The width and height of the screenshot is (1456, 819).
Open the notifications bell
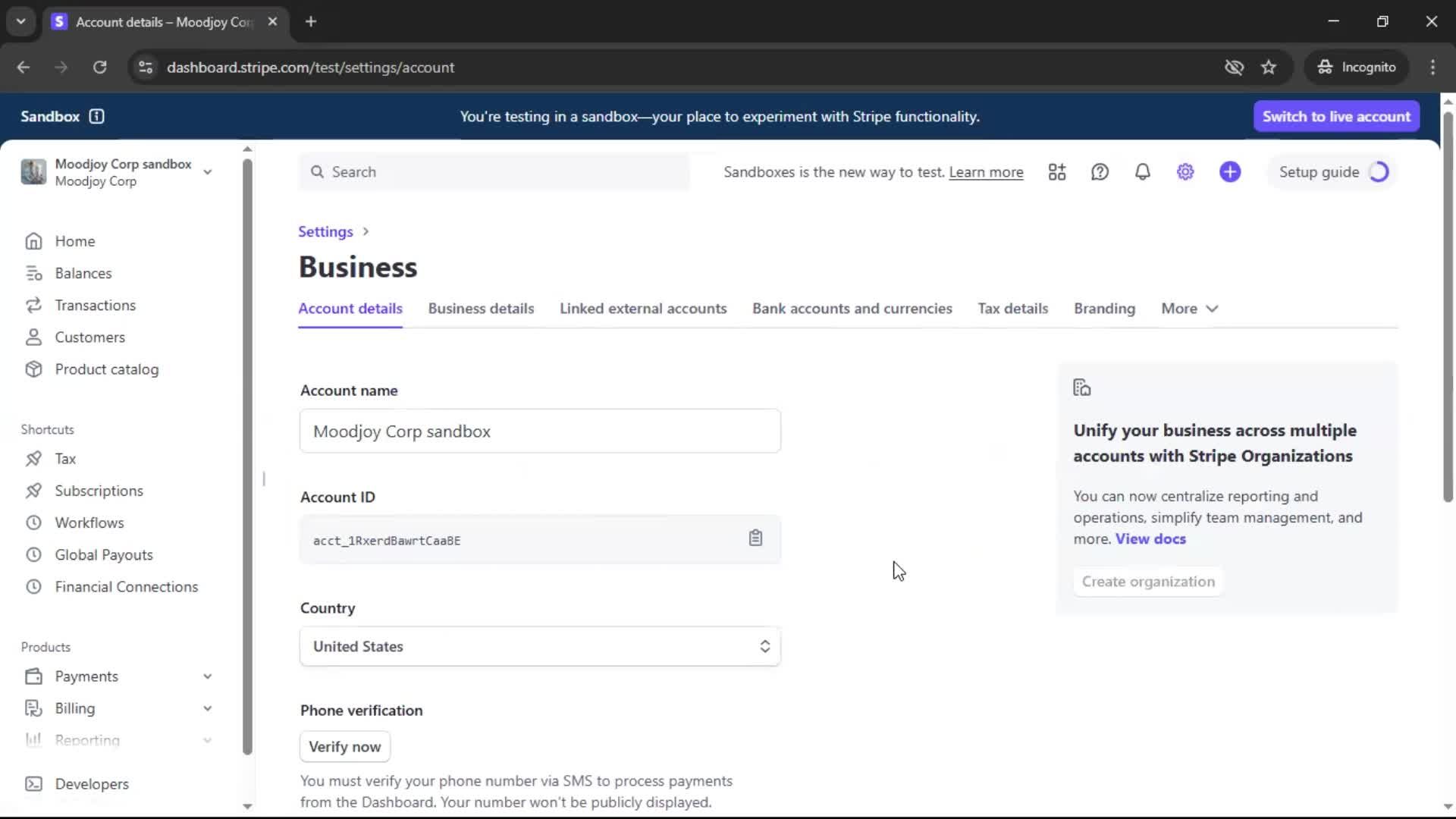(1142, 172)
